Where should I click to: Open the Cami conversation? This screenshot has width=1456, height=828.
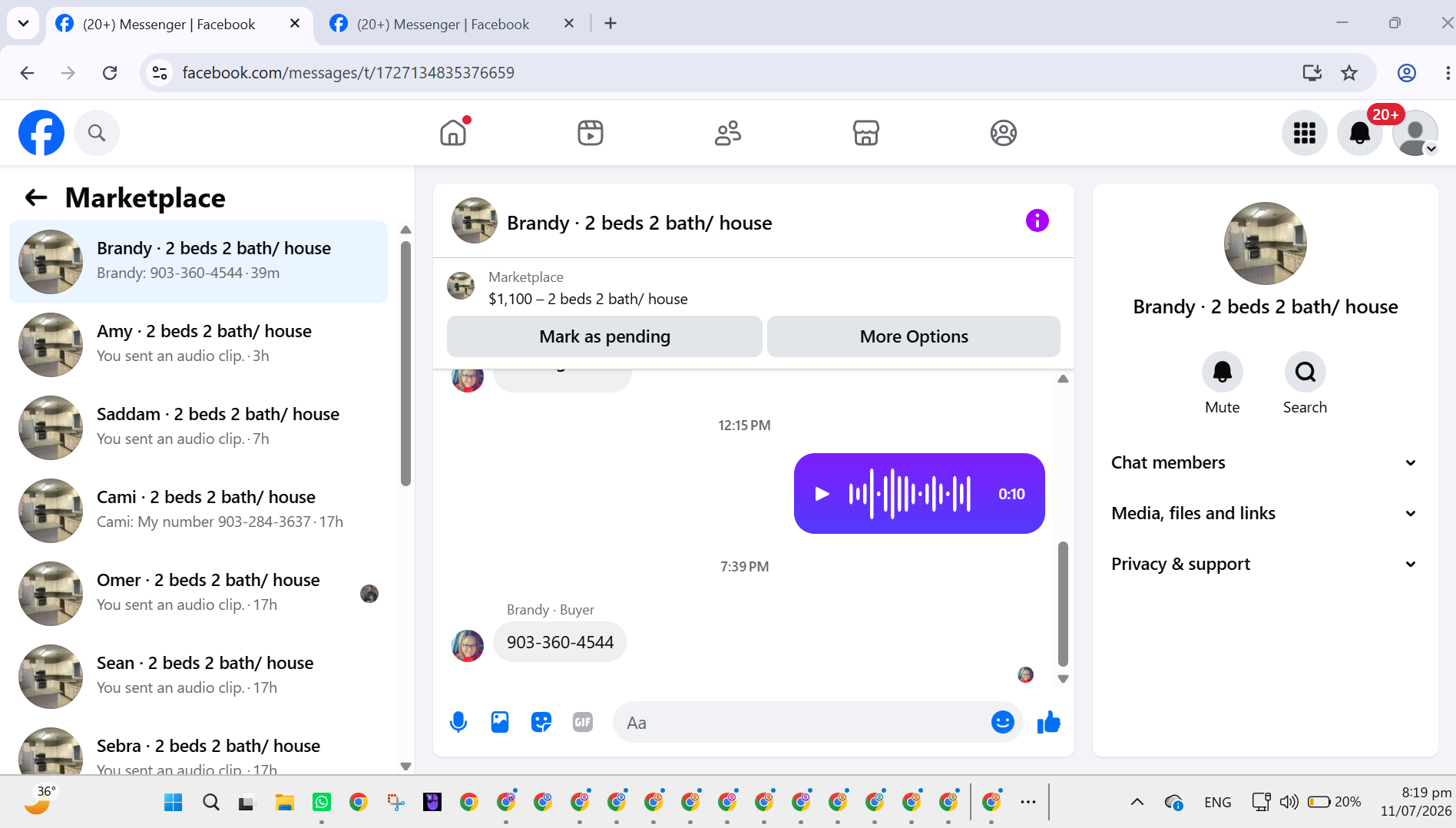(x=198, y=511)
